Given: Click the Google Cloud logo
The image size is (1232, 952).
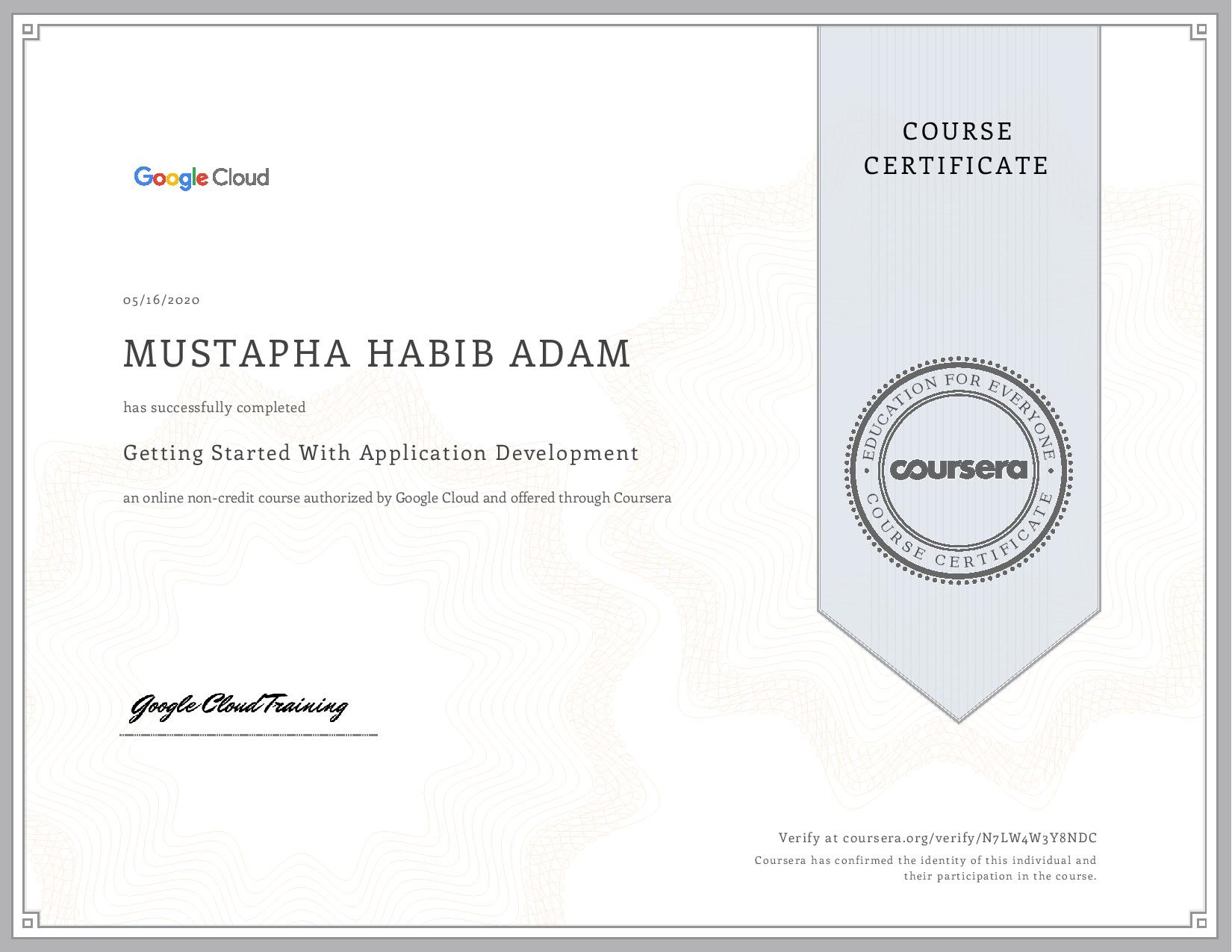Looking at the screenshot, I should [201, 178].
